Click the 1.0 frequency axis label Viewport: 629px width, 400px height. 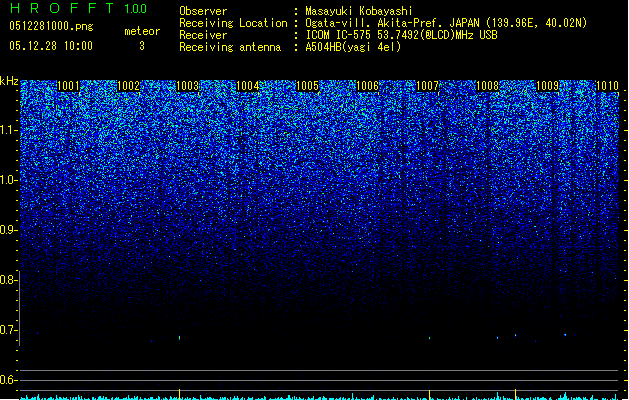point(9,181)
